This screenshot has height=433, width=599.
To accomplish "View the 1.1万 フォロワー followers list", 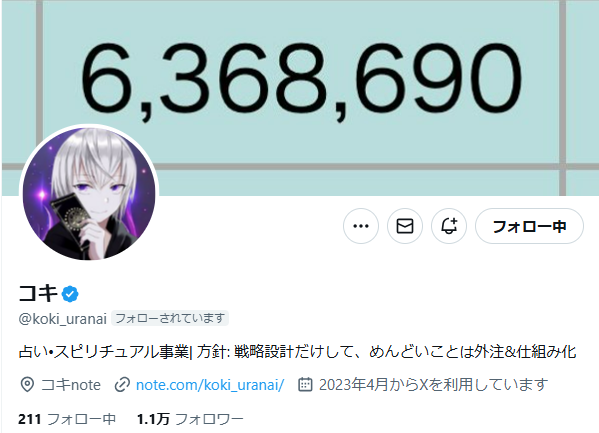I will 190,419.
